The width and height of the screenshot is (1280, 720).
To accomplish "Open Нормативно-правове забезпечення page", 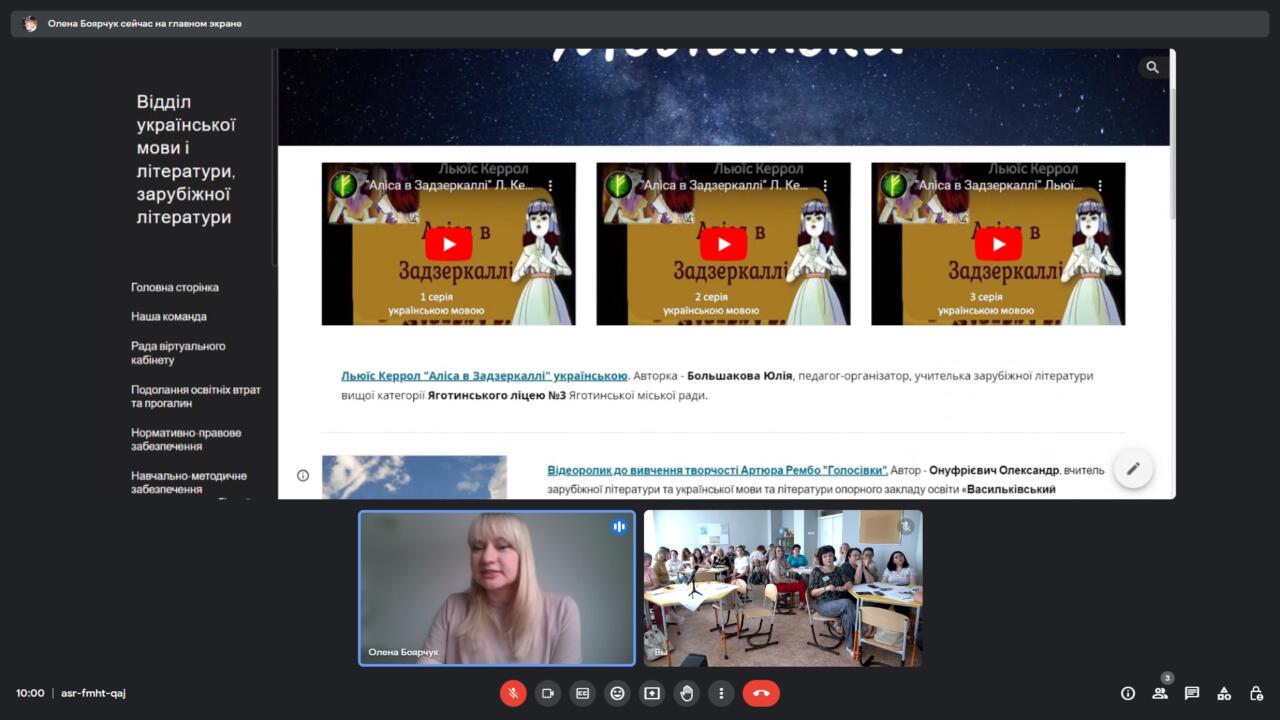I will (186, 440).
